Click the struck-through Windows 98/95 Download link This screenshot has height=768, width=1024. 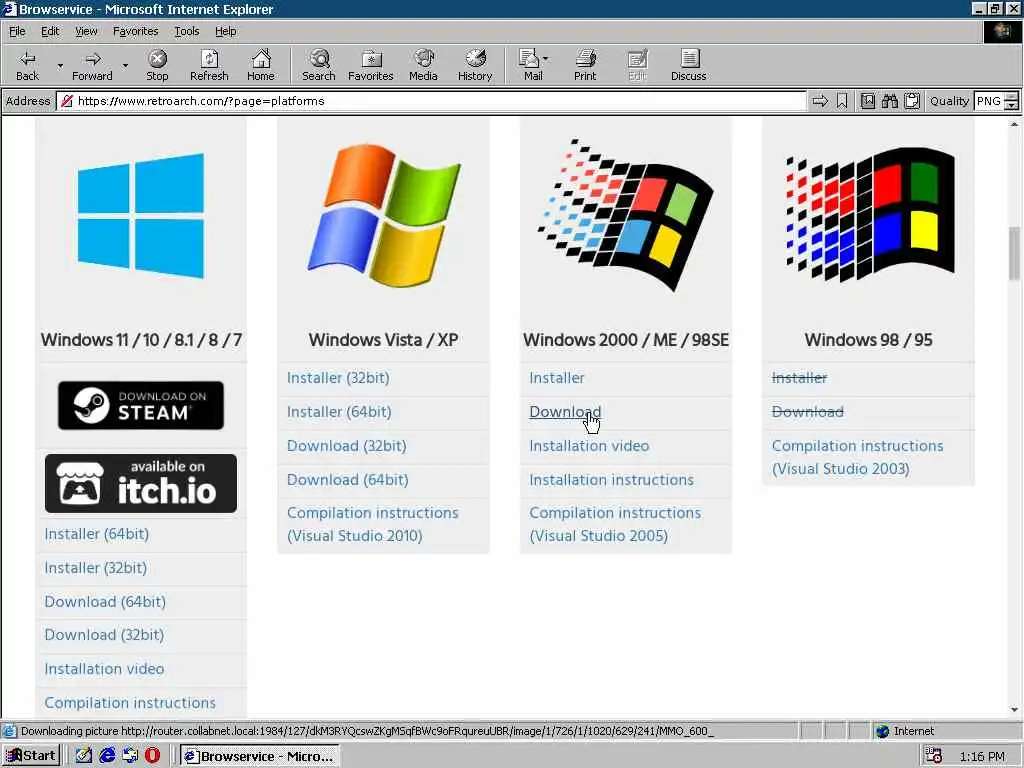[808, 412]
